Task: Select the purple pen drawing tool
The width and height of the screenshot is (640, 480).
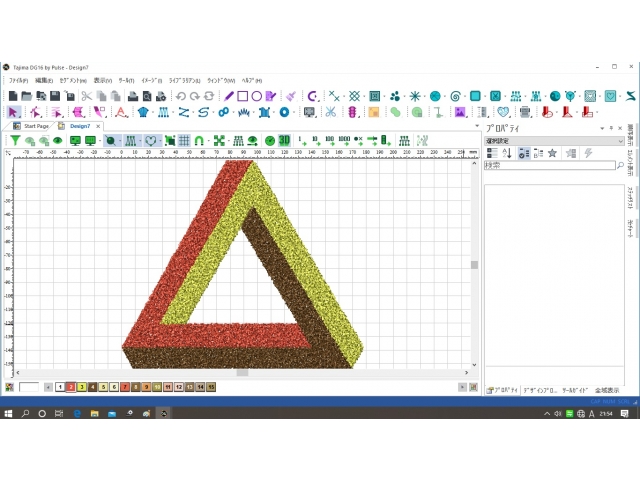Action: (x=229, y=96)
